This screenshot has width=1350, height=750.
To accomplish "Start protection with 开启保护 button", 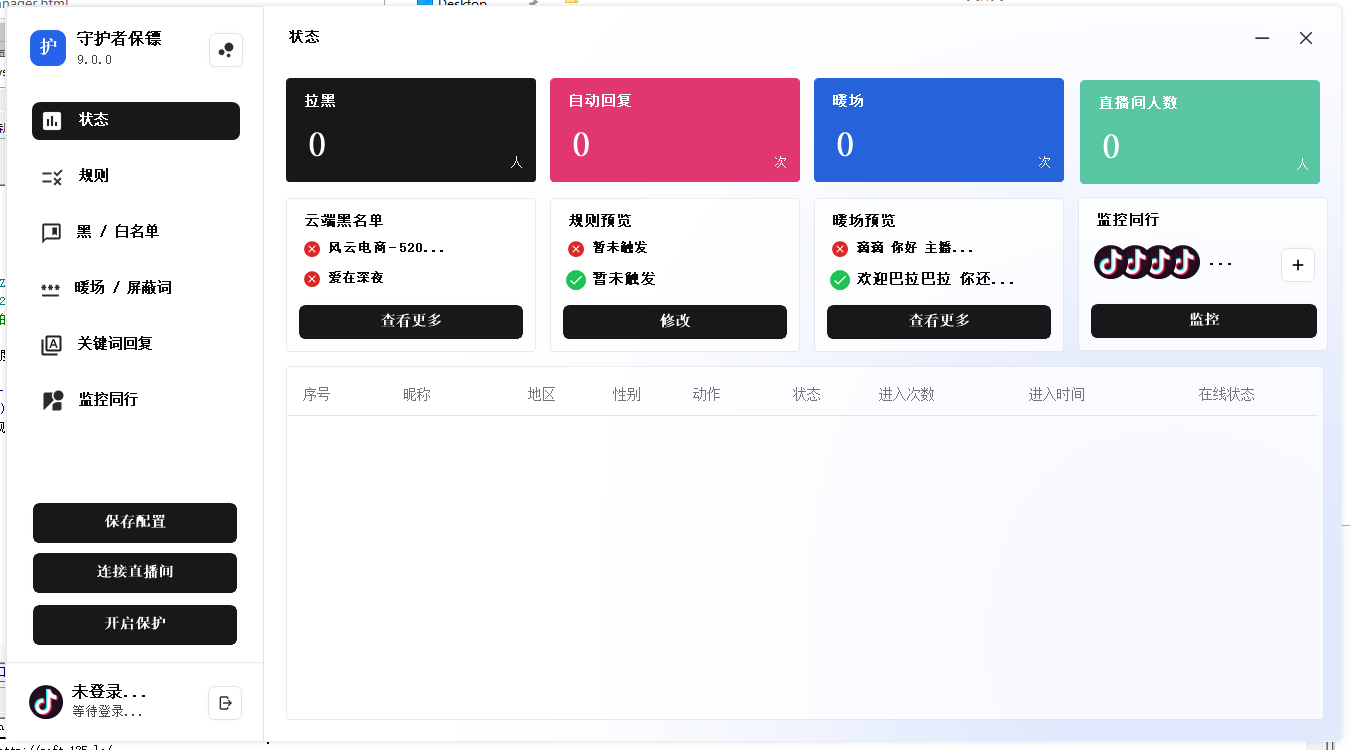I will click(x=135, y=625).
